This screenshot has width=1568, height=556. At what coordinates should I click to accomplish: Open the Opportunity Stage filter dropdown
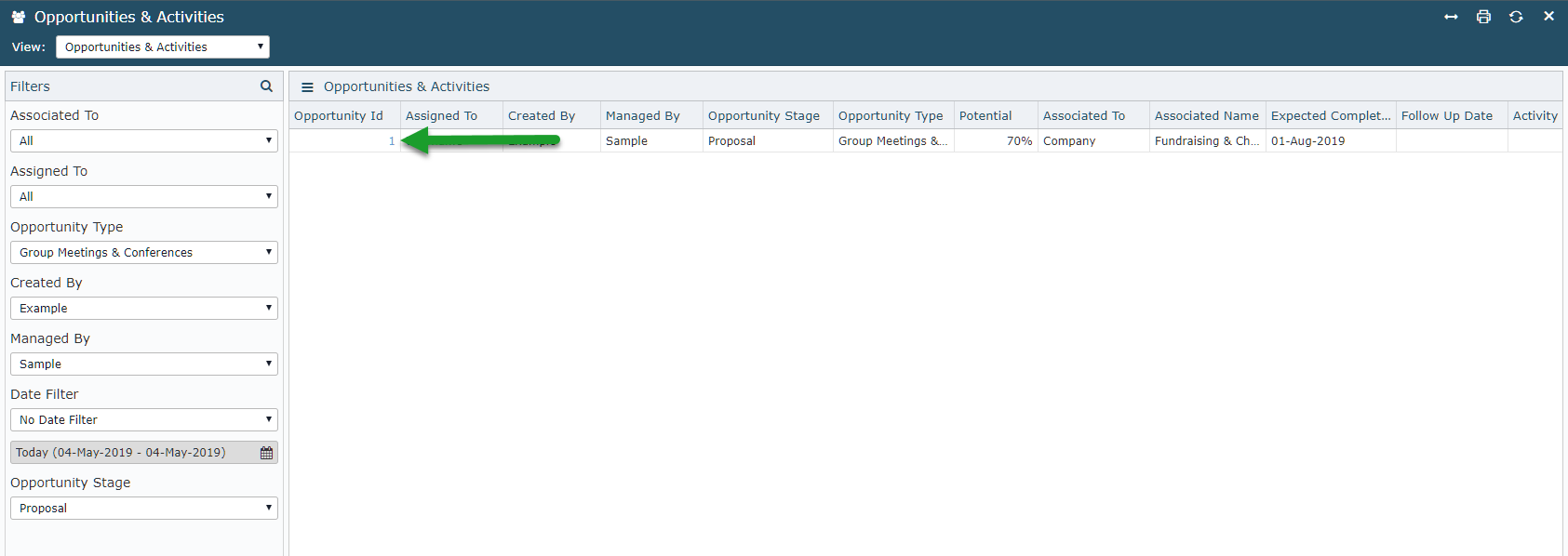click(143, 508)
